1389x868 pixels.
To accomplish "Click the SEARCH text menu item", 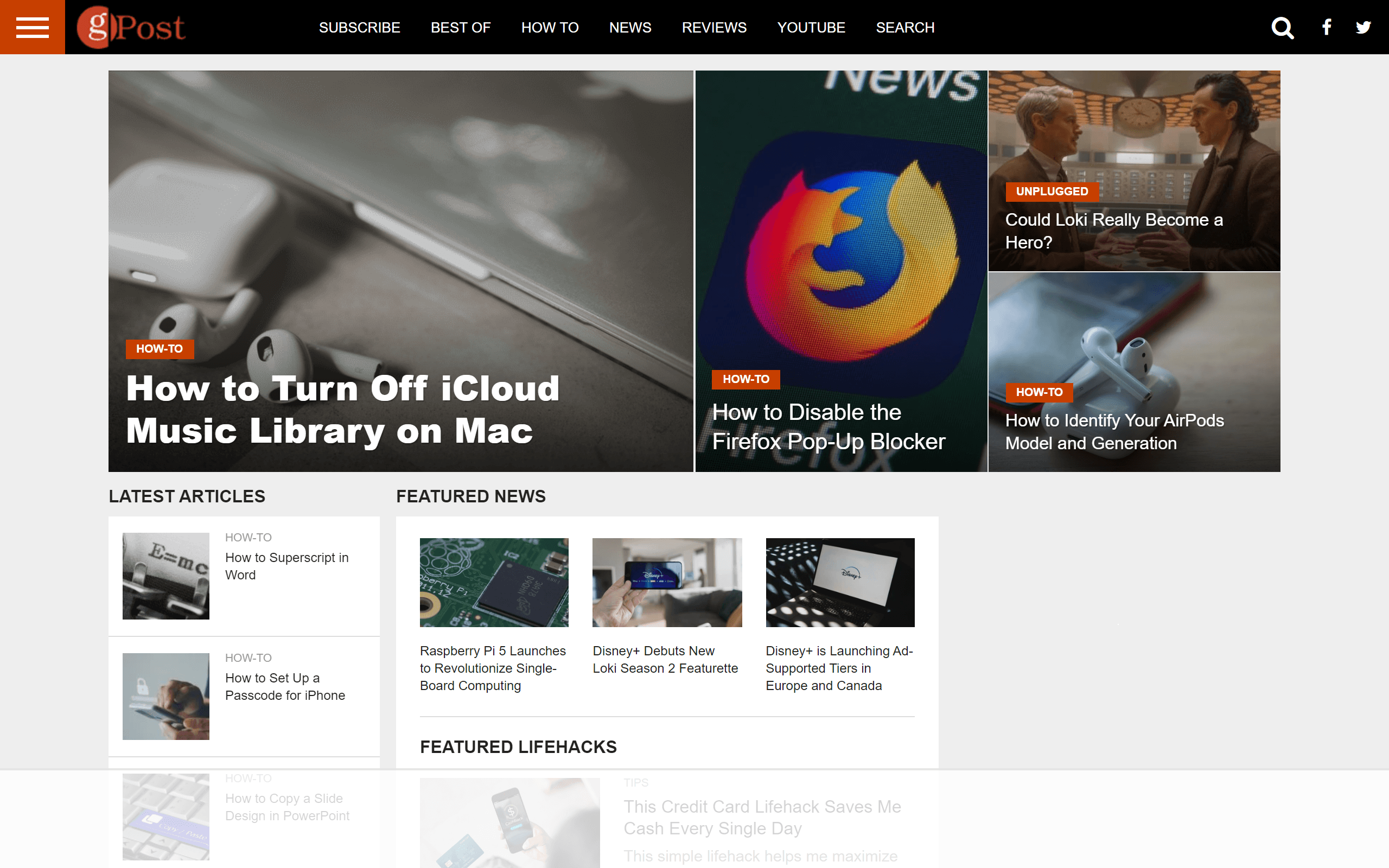I will (x=904, y=28).
